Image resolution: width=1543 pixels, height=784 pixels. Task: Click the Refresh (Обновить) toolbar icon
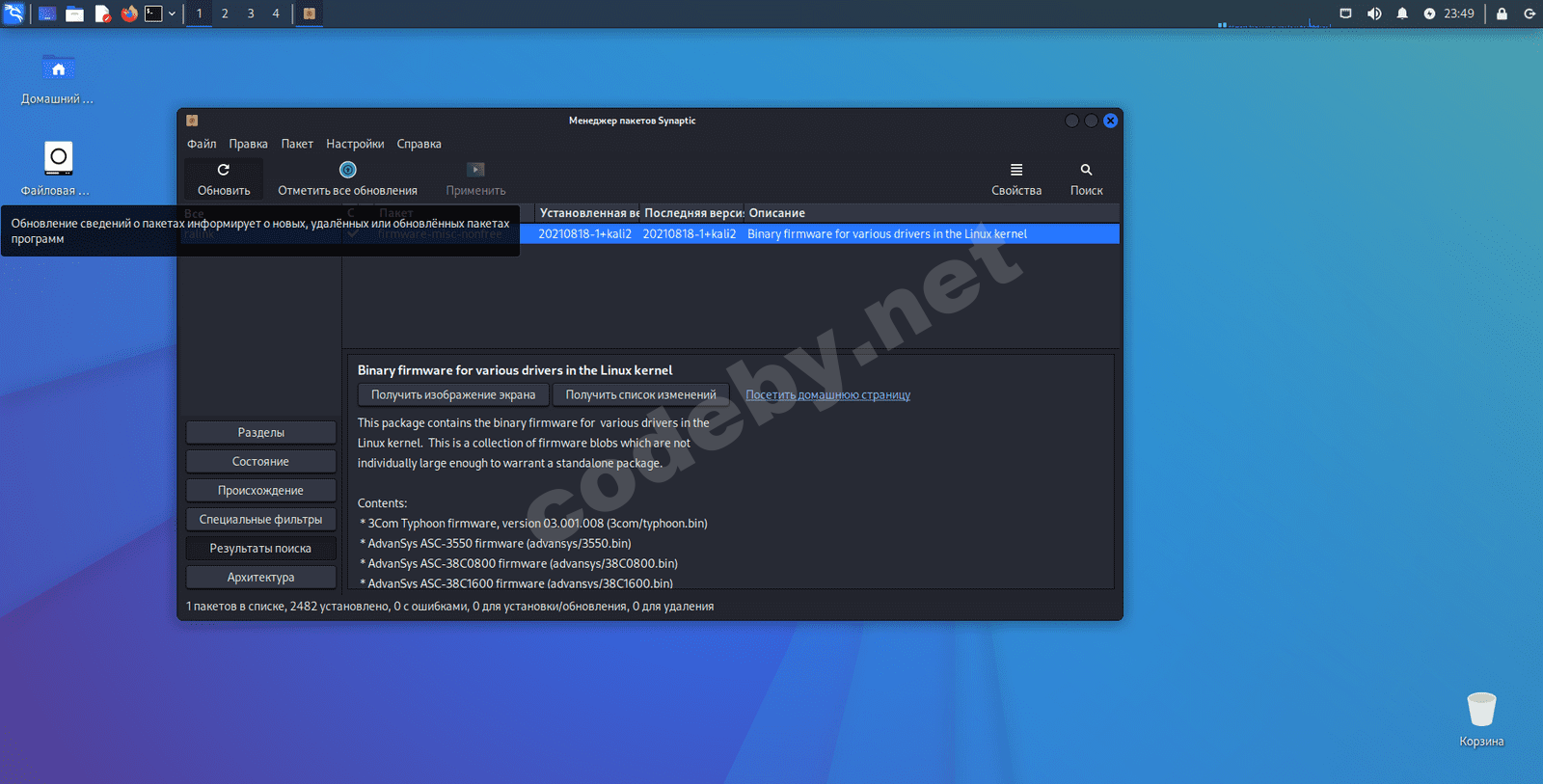(x=223, y=171)
